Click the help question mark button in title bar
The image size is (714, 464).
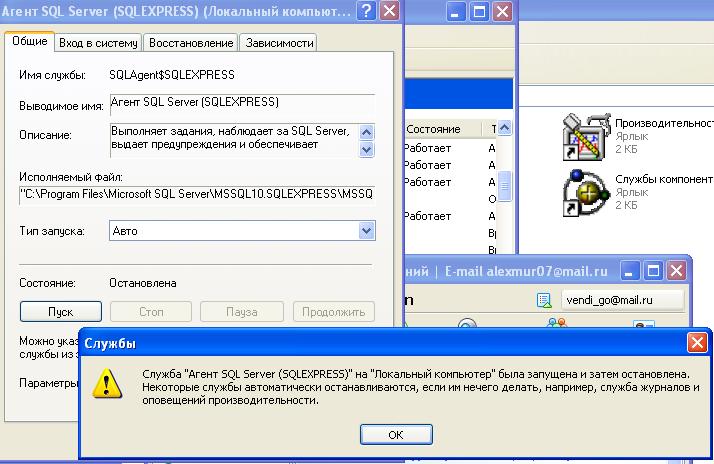click(366, 10)
